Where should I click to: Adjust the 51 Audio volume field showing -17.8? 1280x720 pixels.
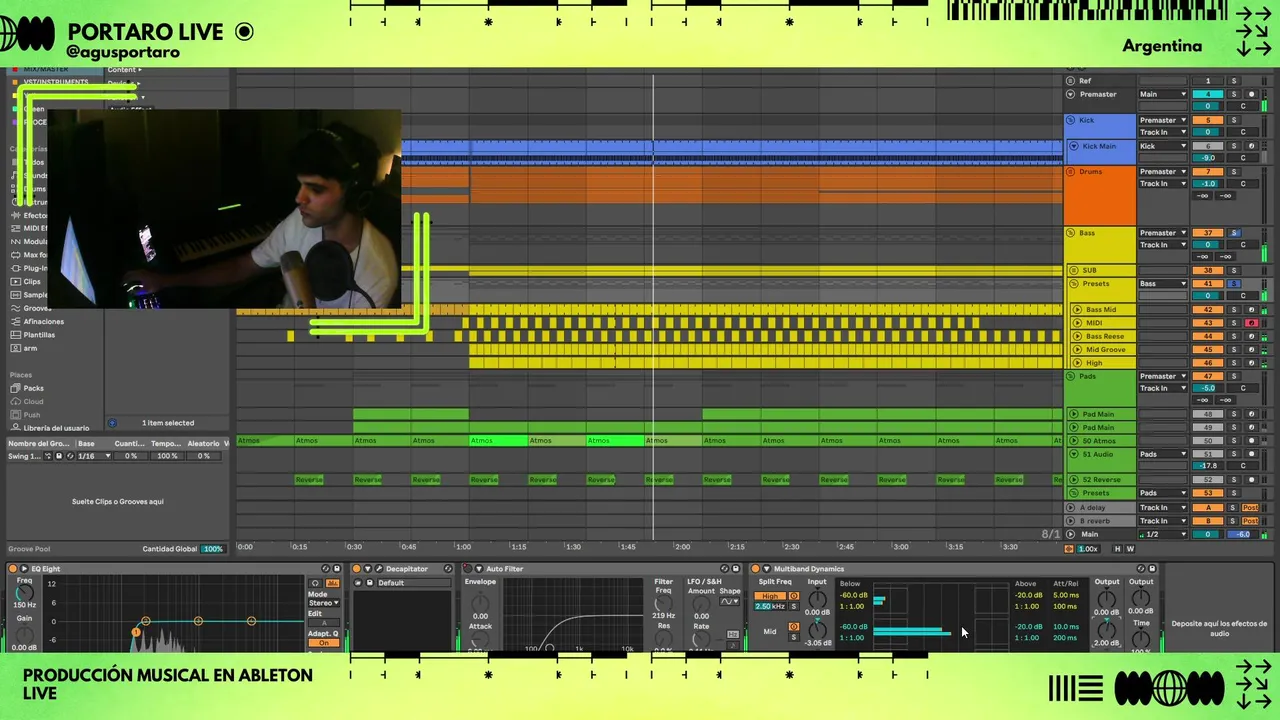click(x=1207, y=466)
